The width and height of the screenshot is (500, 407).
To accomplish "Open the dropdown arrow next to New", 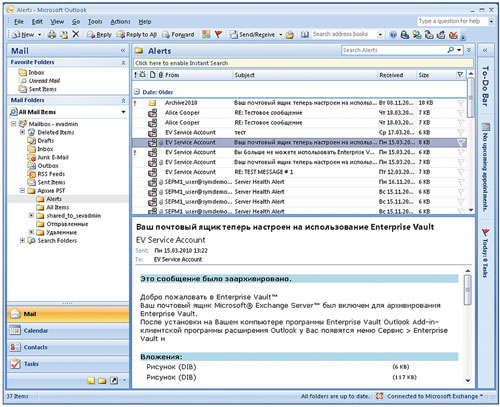I will pos(39,35).
